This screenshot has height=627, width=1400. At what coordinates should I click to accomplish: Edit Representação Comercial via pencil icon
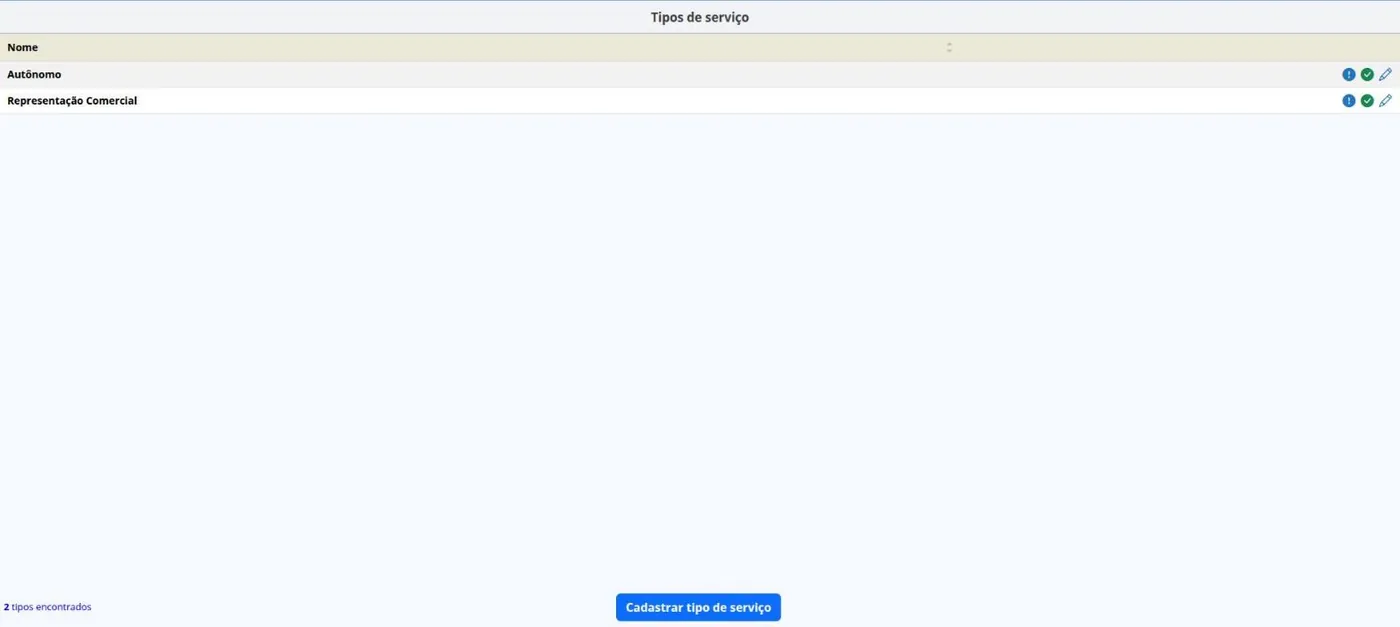point(1385,101)
